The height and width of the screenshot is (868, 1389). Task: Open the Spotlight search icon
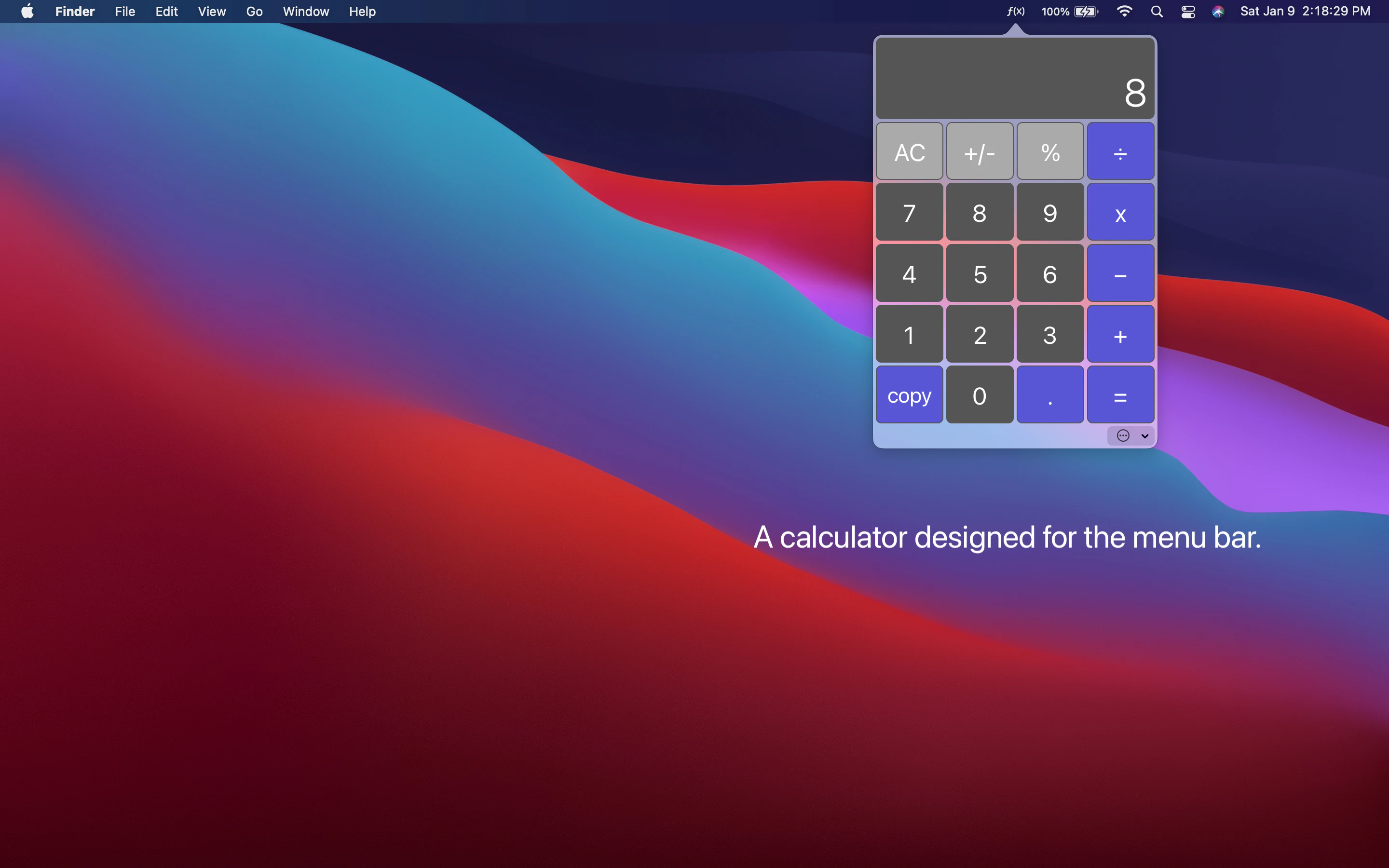pos(1157,12)
